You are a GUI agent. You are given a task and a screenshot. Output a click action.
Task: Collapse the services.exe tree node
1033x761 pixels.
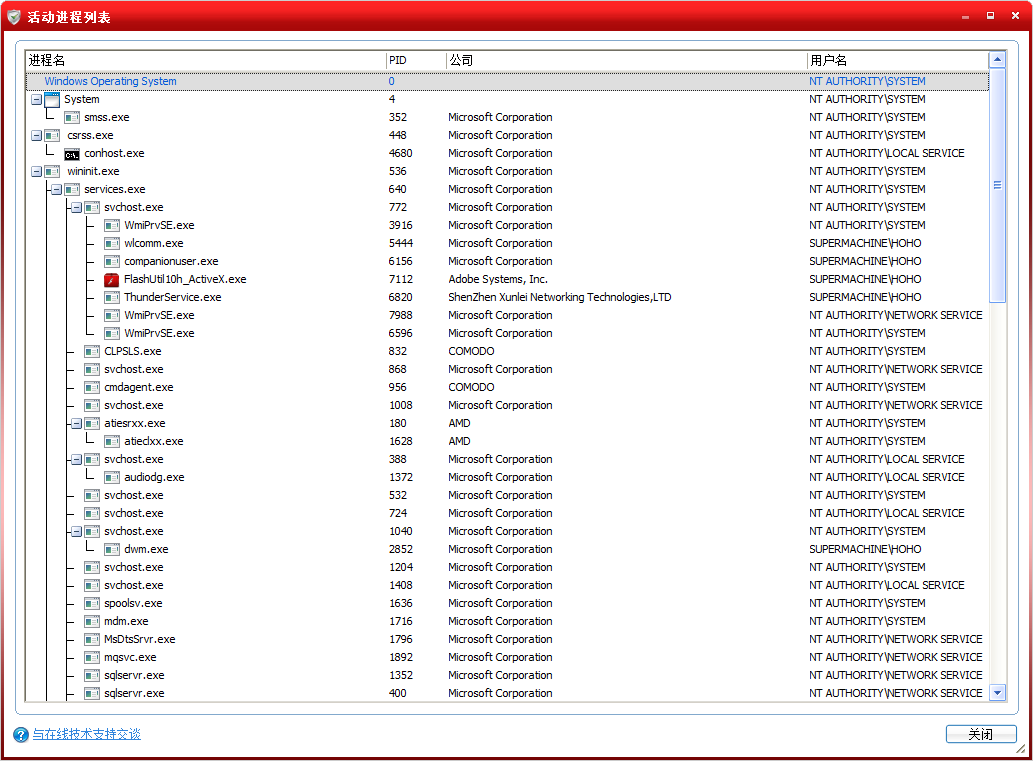(x=56, y=190)
